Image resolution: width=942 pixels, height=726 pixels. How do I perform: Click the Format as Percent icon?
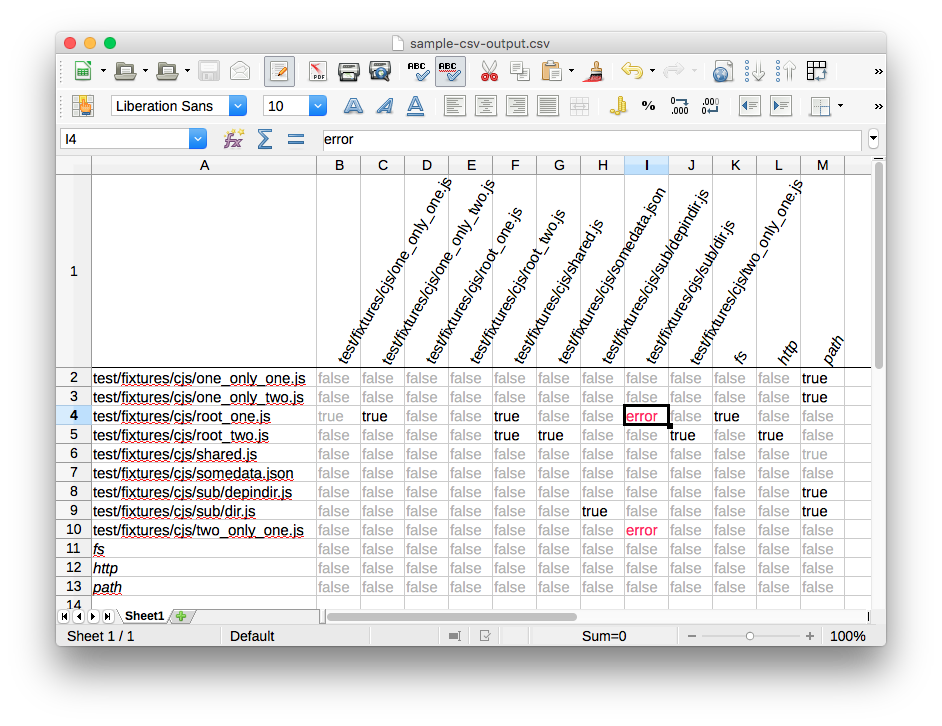pyautogui.click(x=648, y=106)
